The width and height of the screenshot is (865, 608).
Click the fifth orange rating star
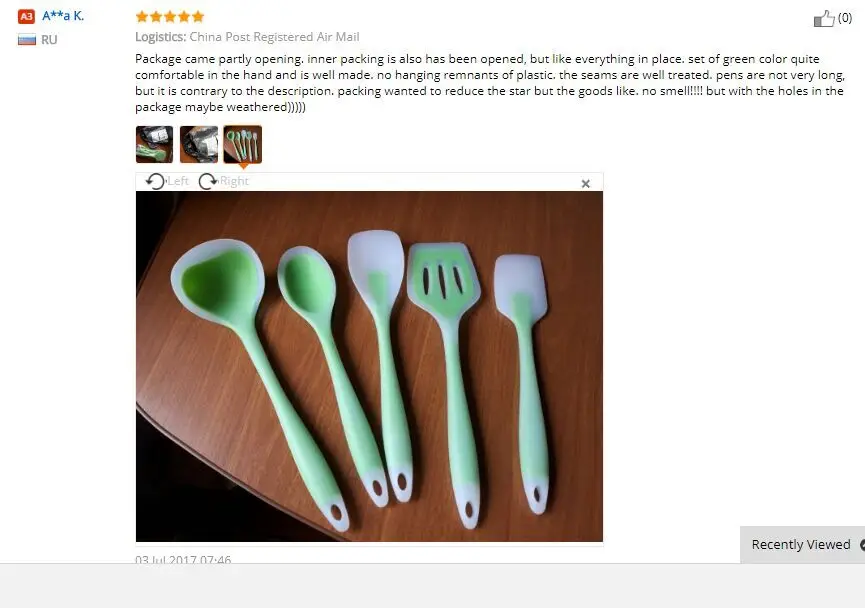click(198, 17)
